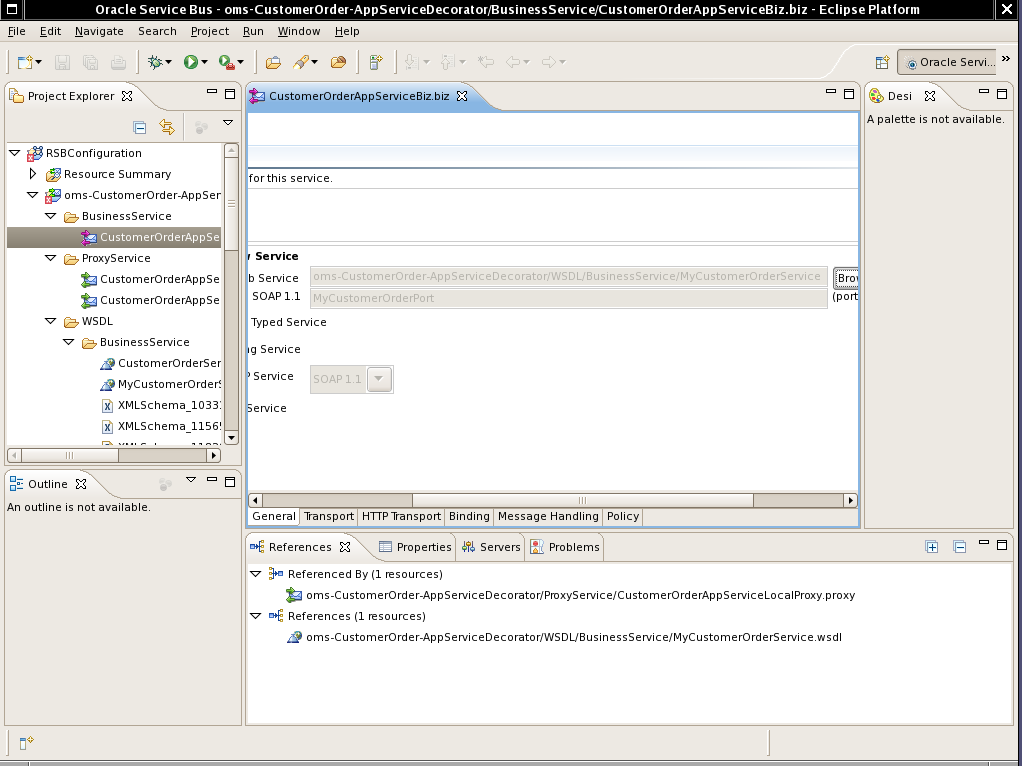Click the editor's horizontal scrollbar
This screenshot has width=1022, height=766.
[x=583, y=500]
